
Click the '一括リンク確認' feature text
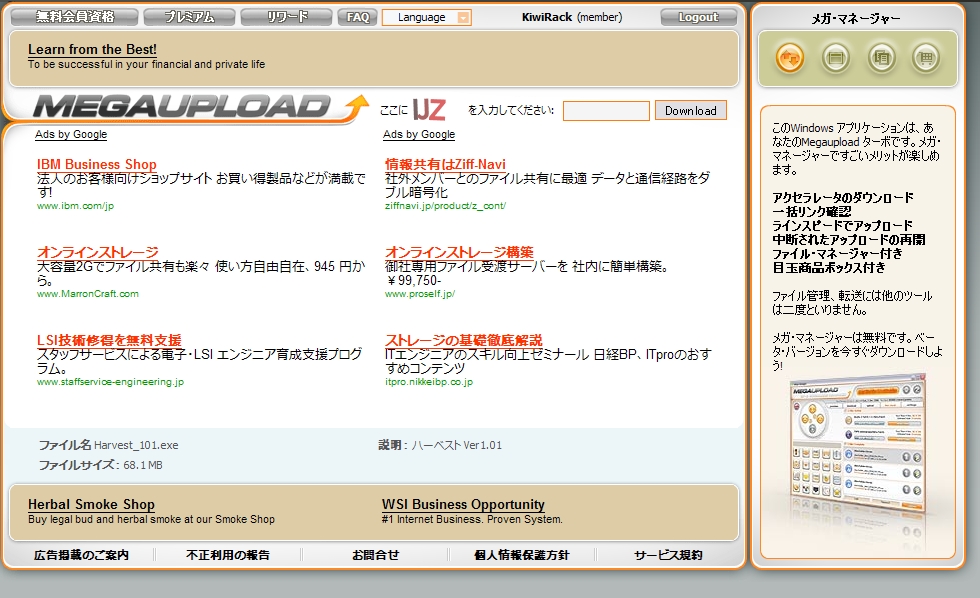click(x=812, y=212)
